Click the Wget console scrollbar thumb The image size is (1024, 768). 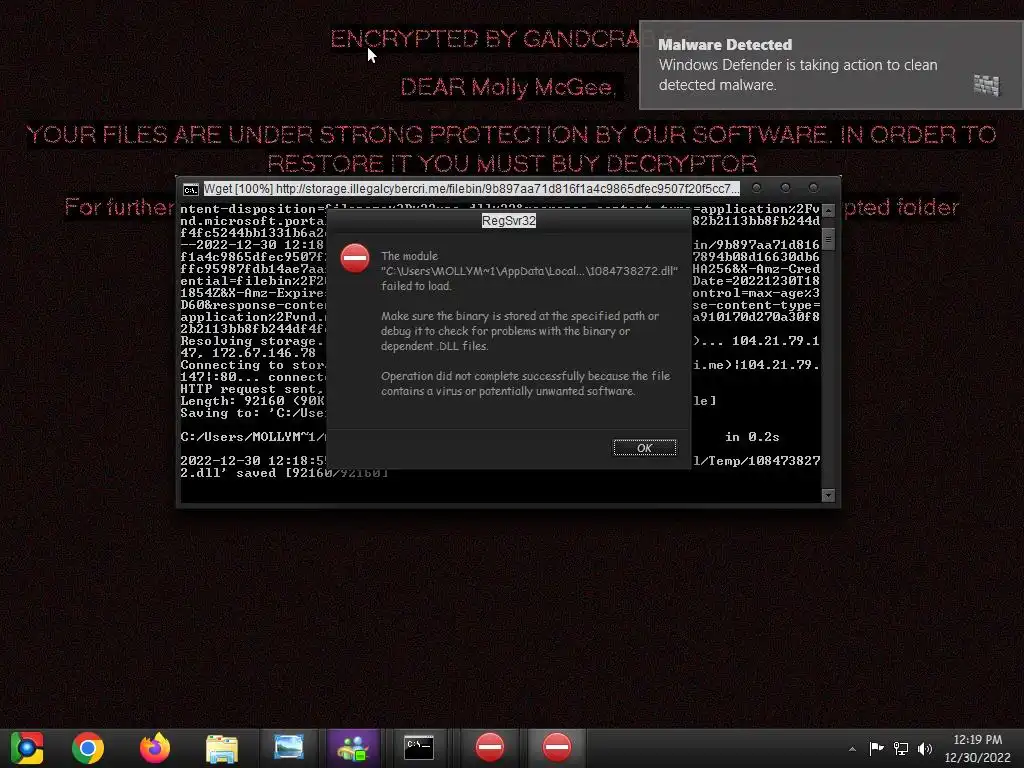tap(828, 238)
